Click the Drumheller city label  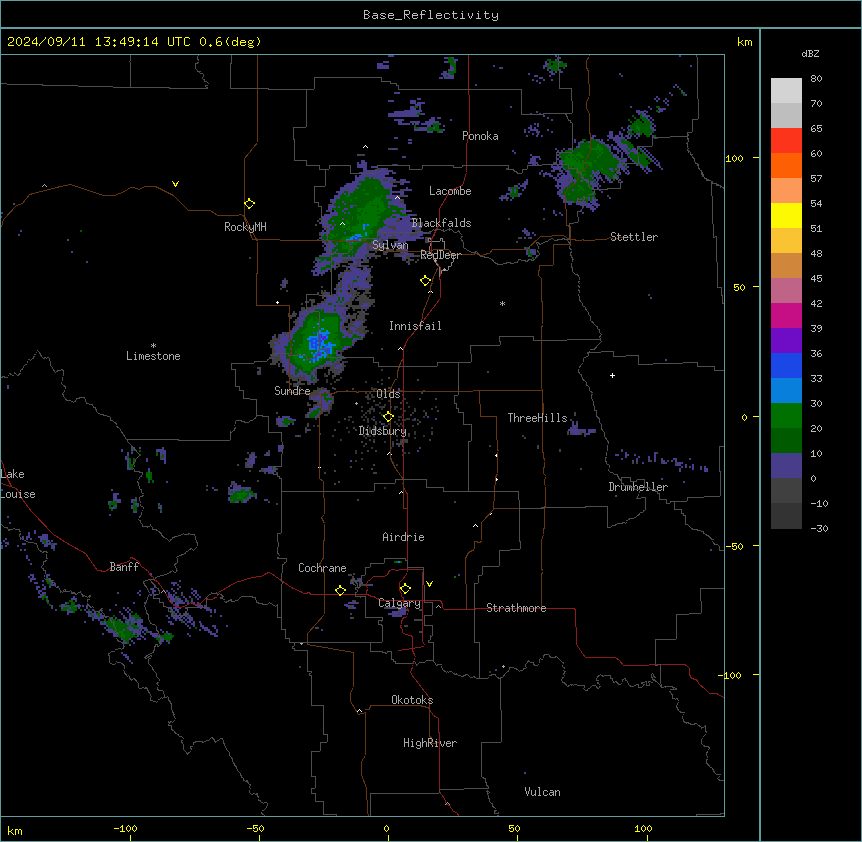[638, 487]
